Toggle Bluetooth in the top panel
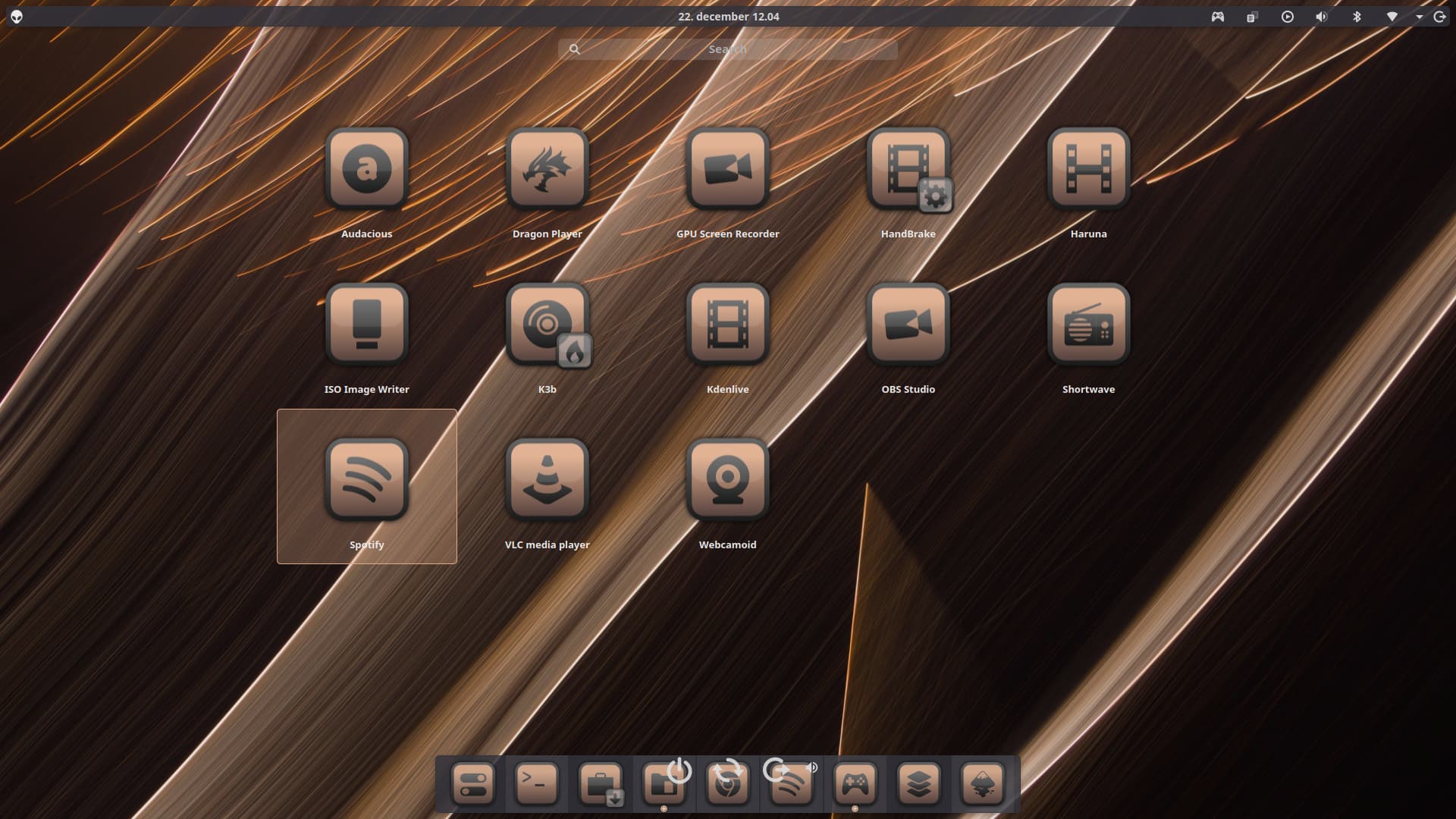 1357,17
